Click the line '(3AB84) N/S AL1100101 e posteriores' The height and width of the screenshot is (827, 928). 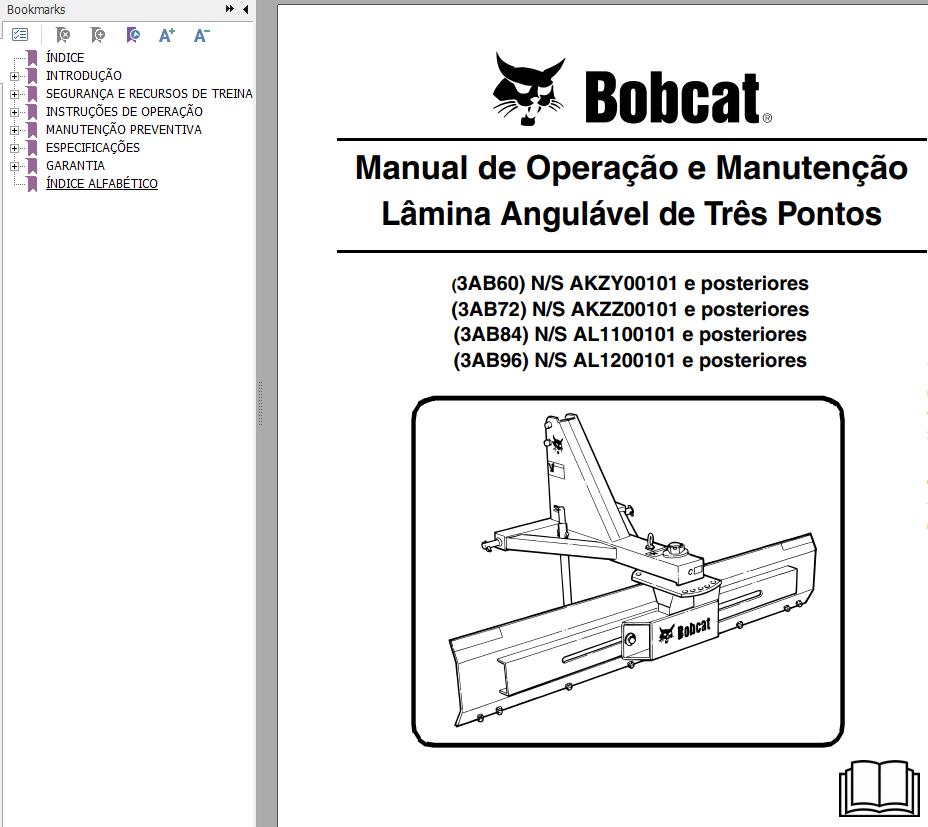pyautogui.click(x=630, y=334)
